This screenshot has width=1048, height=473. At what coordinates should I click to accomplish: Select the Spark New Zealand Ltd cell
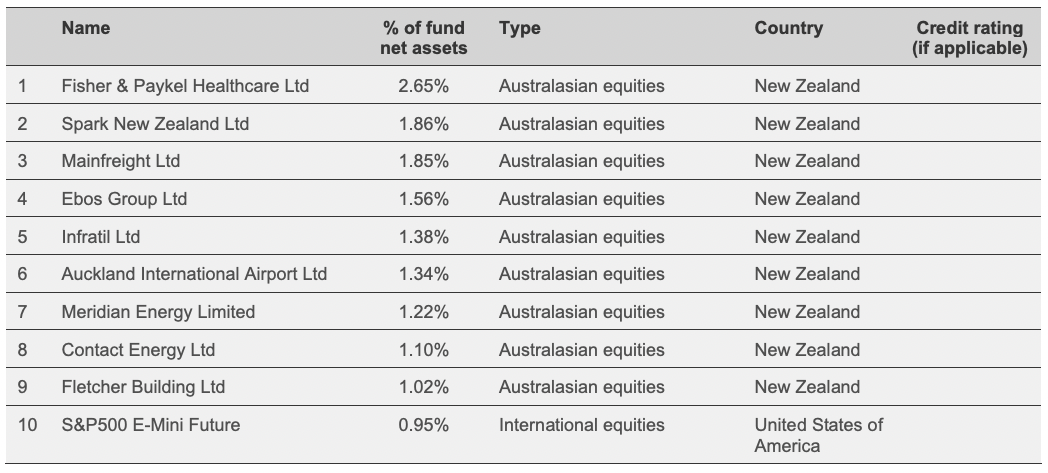click(x=155, y=124)
